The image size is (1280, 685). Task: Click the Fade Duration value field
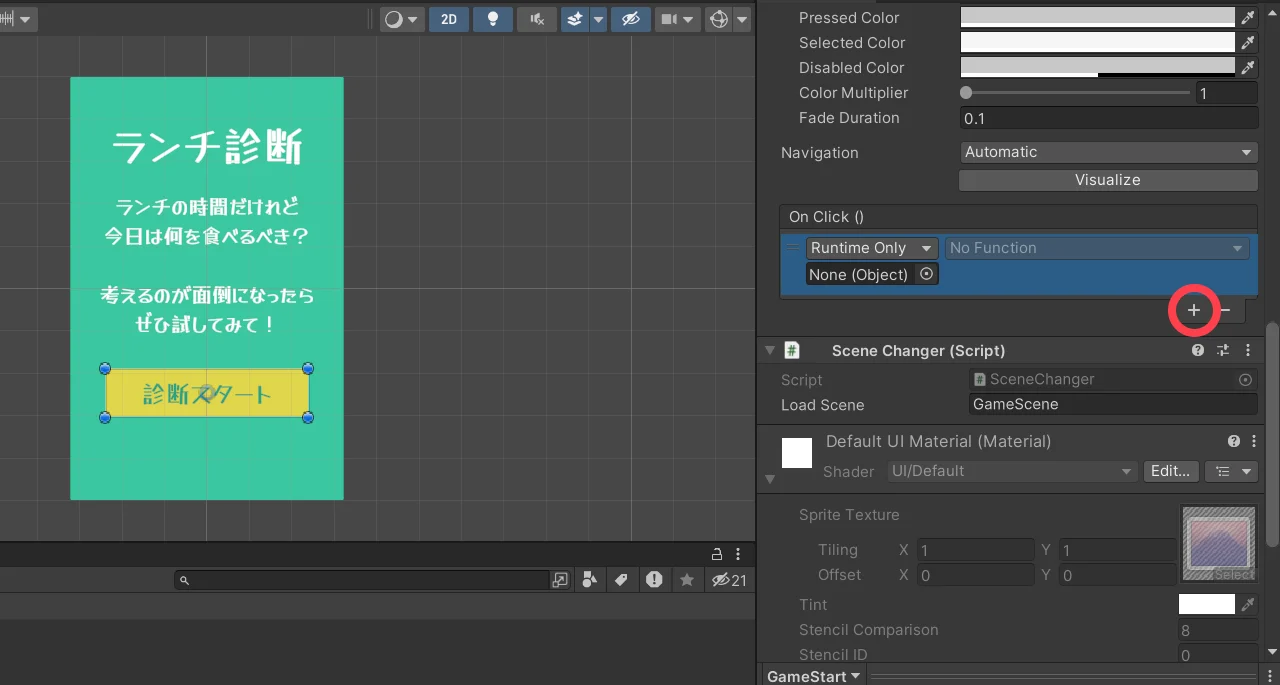(x=1108, y=118)
